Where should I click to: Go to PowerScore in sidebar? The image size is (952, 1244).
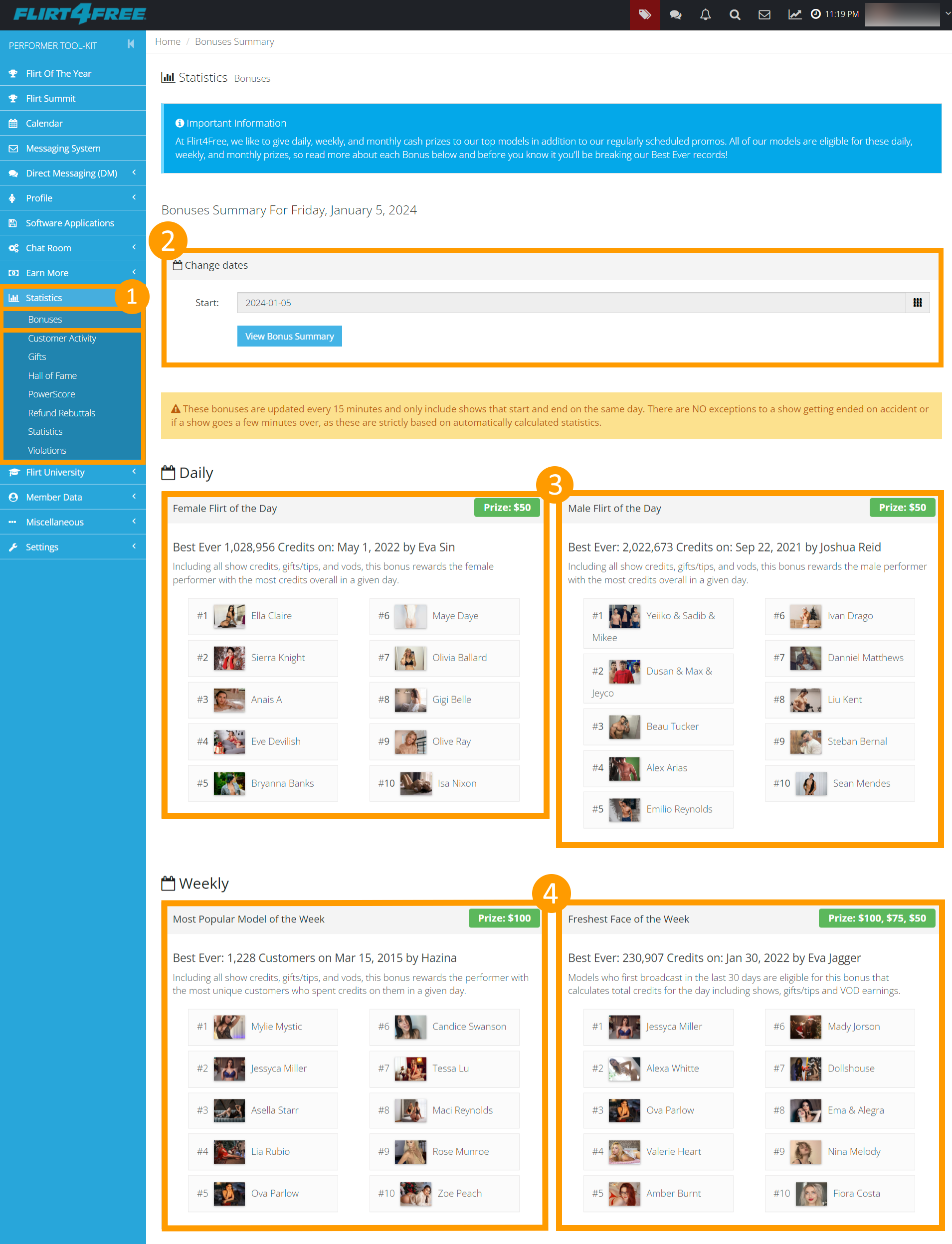(51, 394)
